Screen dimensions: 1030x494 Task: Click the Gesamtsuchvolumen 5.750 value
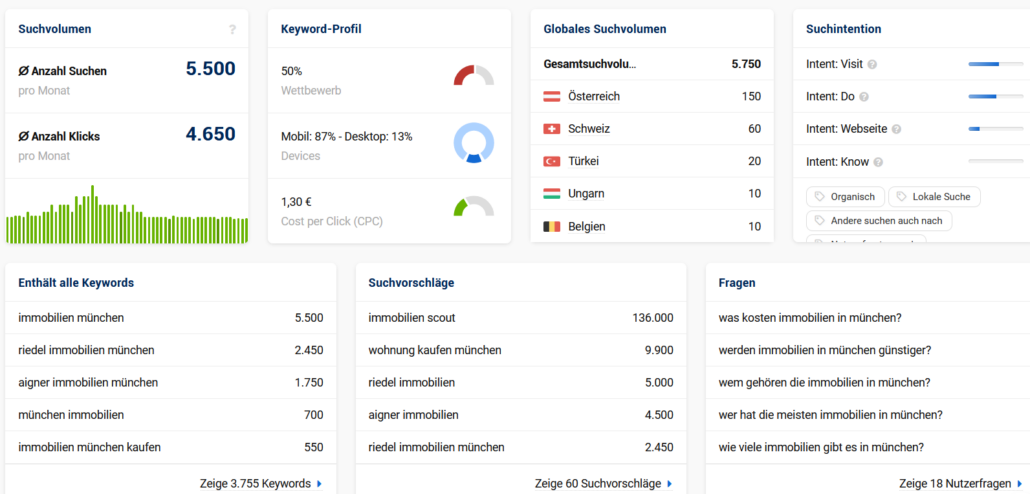(x=746, y=64)
